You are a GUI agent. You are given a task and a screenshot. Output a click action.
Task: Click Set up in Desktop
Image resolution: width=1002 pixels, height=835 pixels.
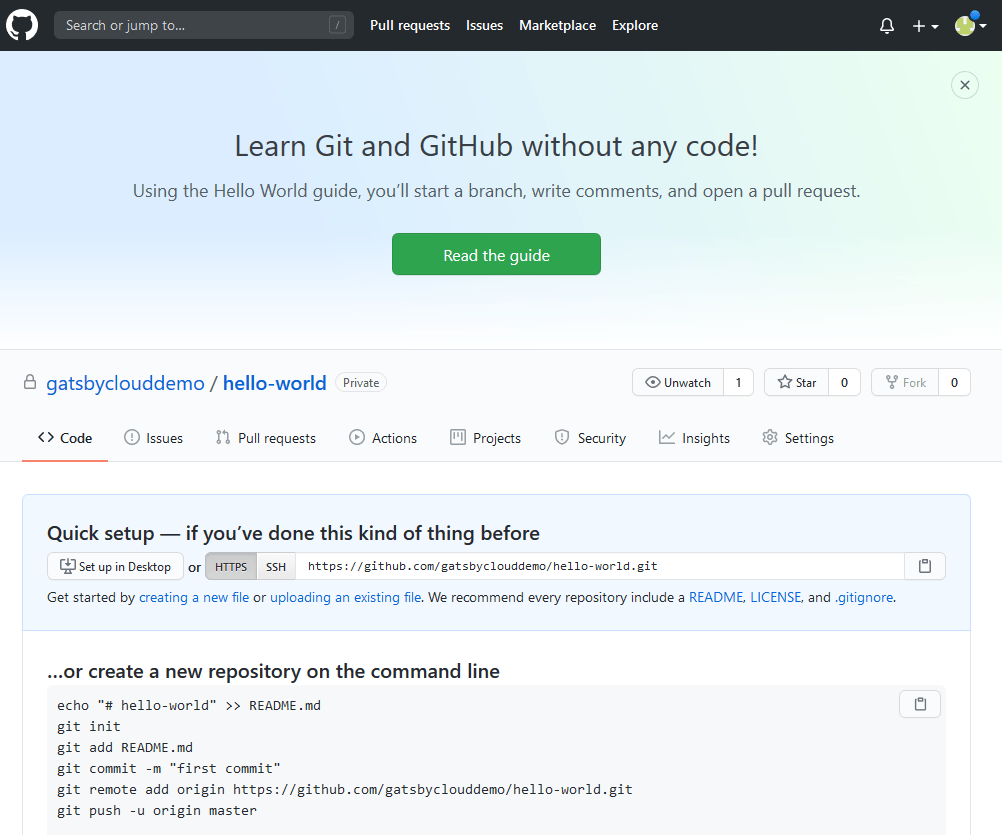[115, 567]
